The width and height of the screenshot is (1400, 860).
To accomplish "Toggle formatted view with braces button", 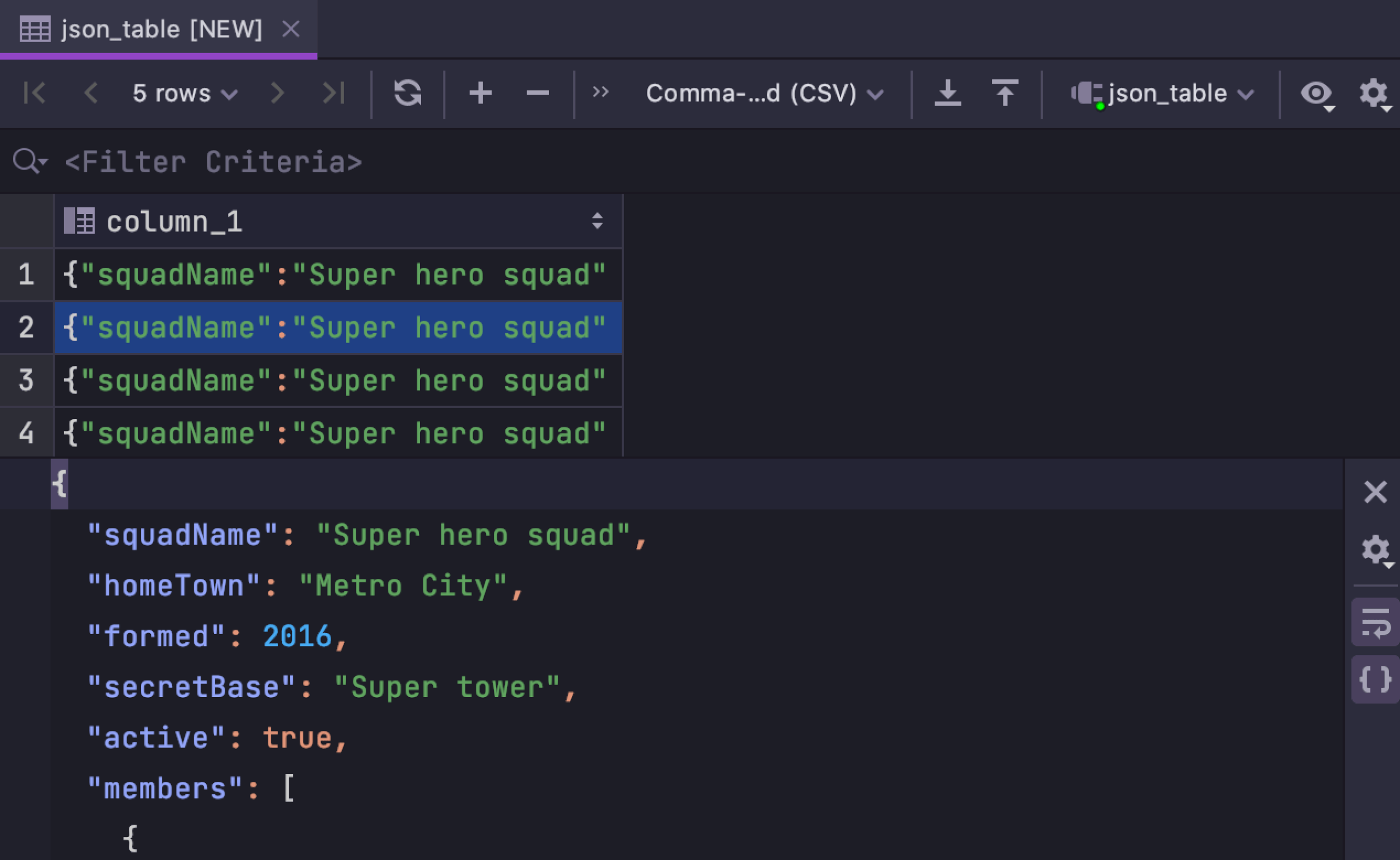I will [x=1375, y=679].
